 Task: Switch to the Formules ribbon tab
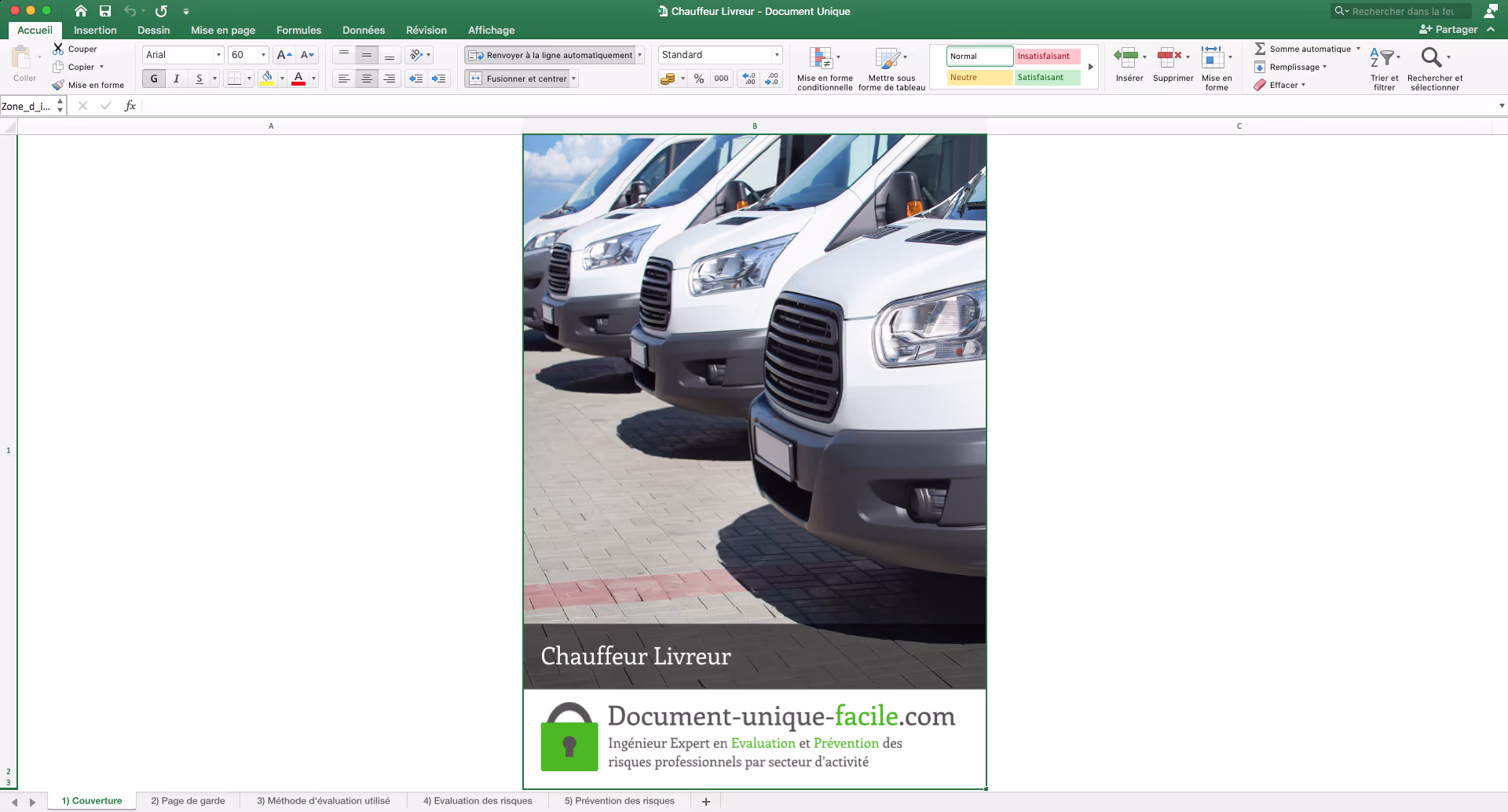298,30
